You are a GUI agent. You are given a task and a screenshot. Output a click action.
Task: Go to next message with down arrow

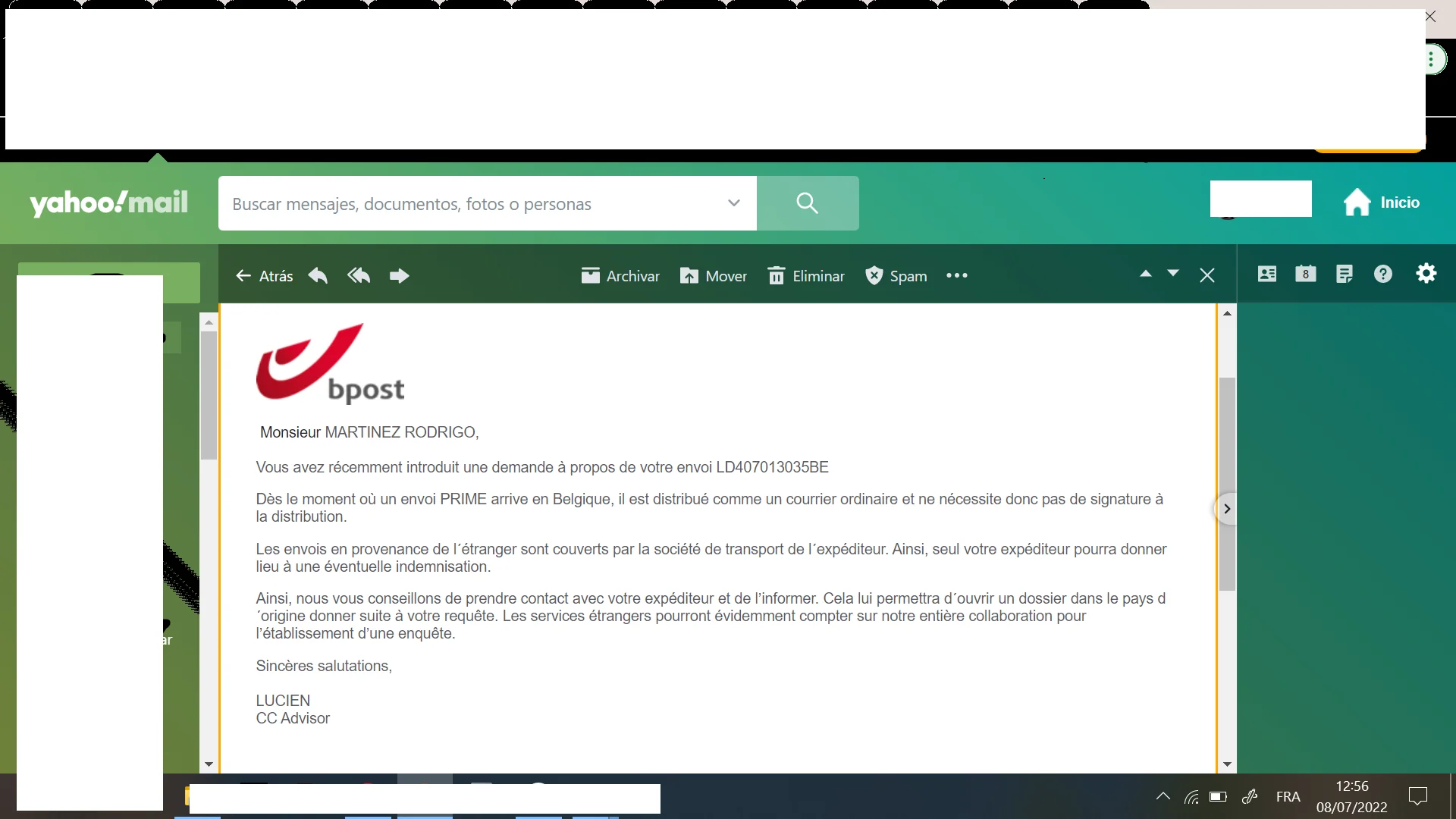tap(1173, 274)
